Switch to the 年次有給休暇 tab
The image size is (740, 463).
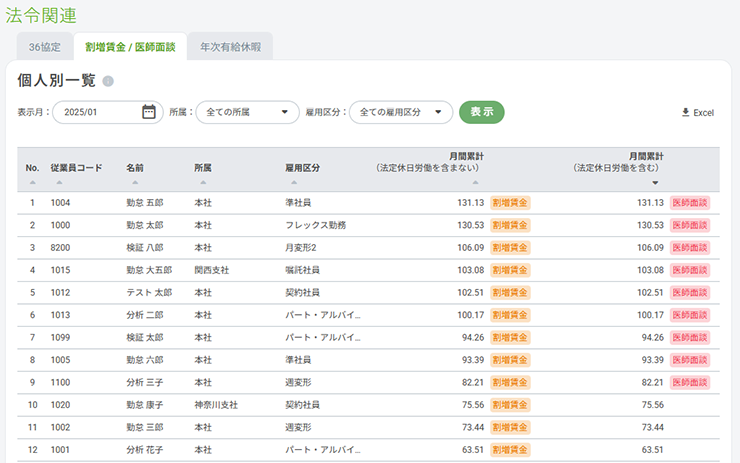coord(230,47)
